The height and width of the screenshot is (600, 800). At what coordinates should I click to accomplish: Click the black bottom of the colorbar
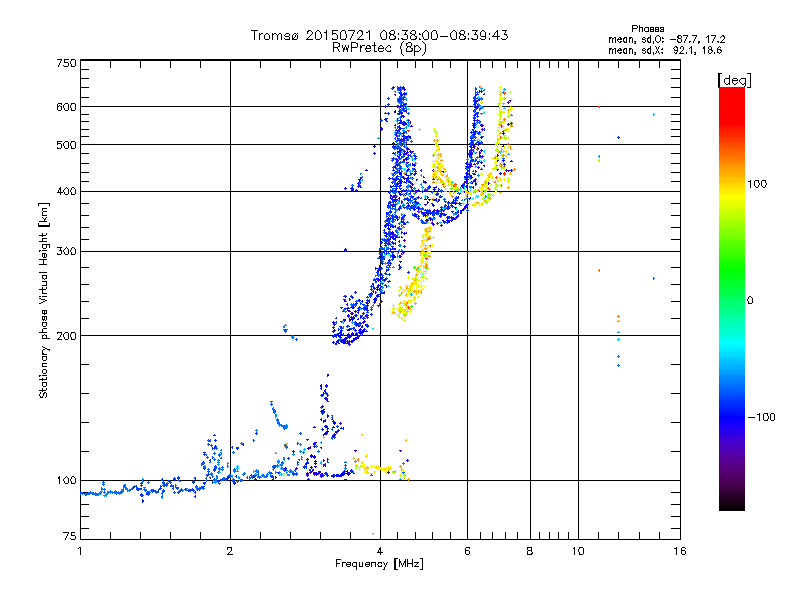[732, 504]
